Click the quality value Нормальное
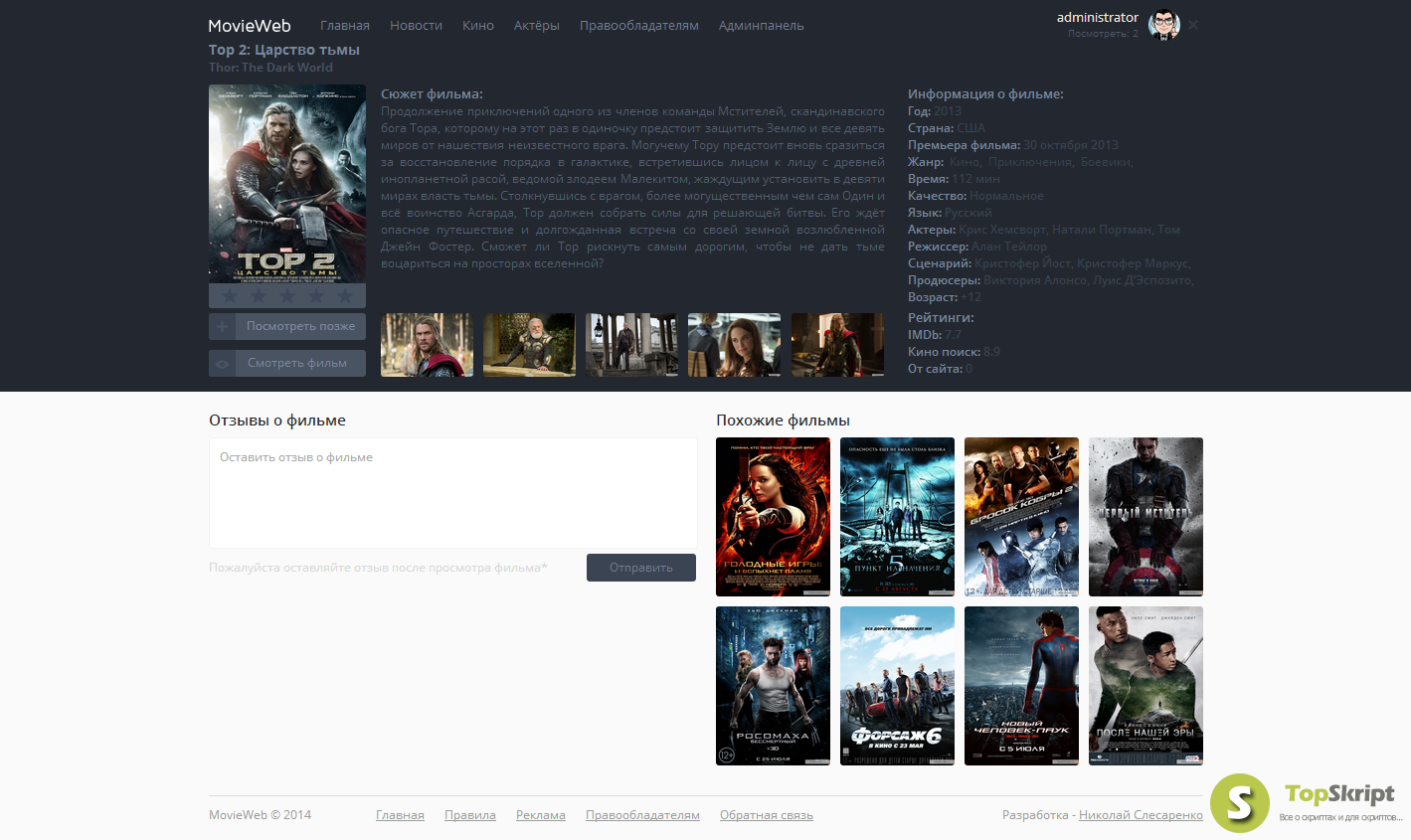 [1007, 196]
